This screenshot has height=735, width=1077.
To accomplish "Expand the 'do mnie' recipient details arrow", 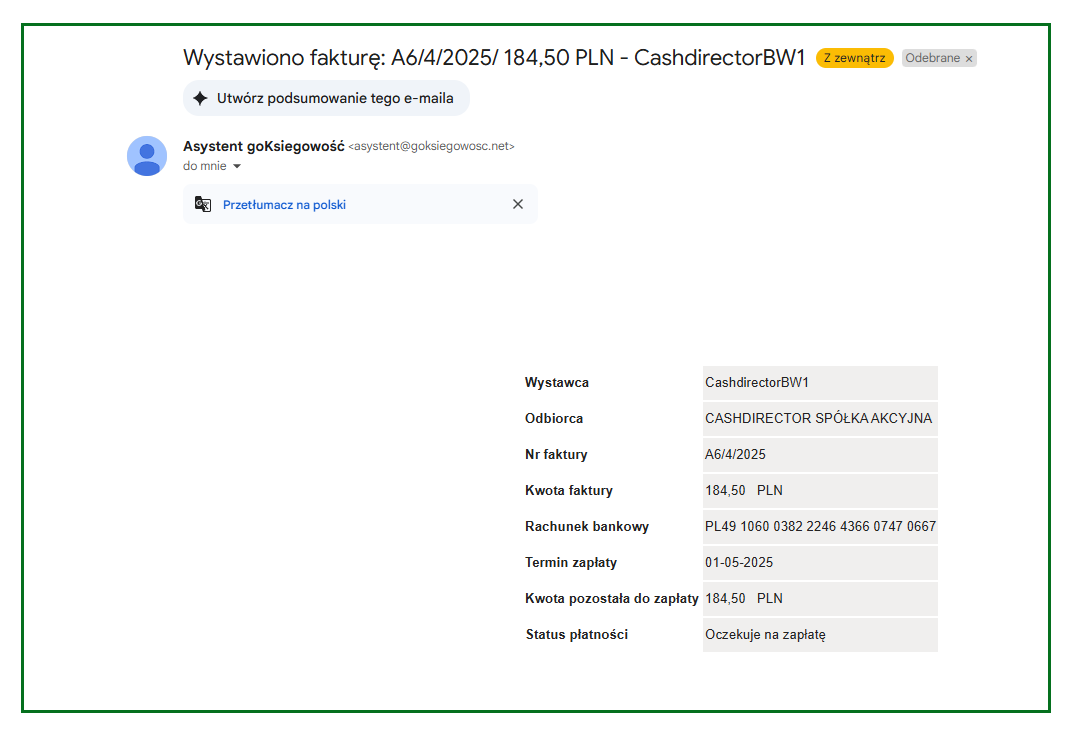I will (237, 166).
